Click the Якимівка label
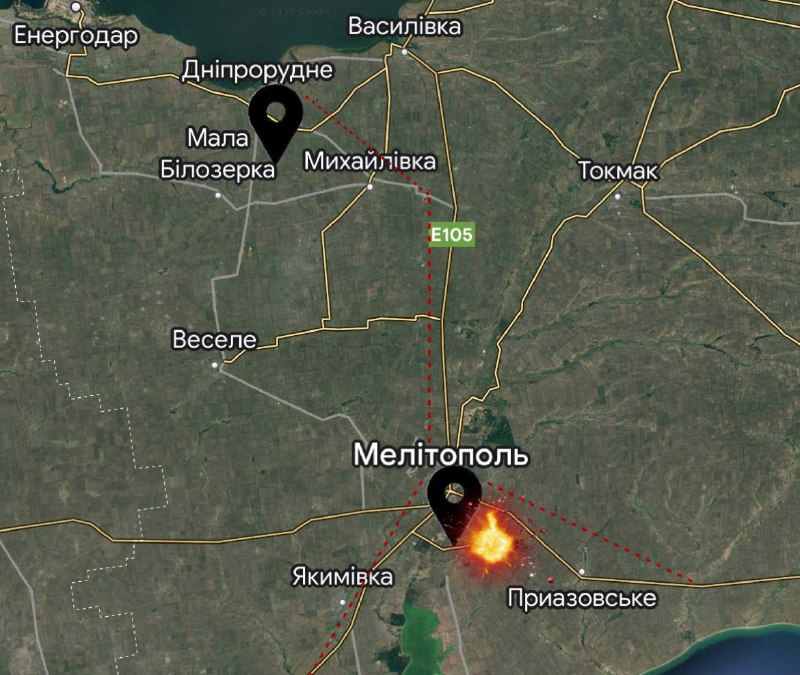The image size is (800, 675). coord(342,577)
